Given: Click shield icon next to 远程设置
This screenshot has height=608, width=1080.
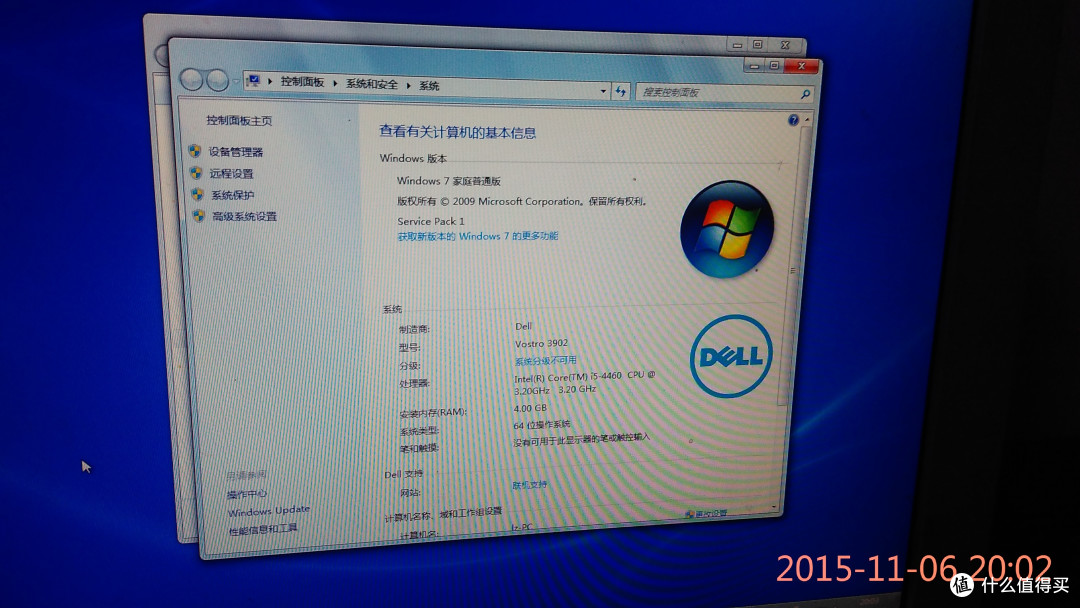Looking at the screenshot, I should (196, 172).
